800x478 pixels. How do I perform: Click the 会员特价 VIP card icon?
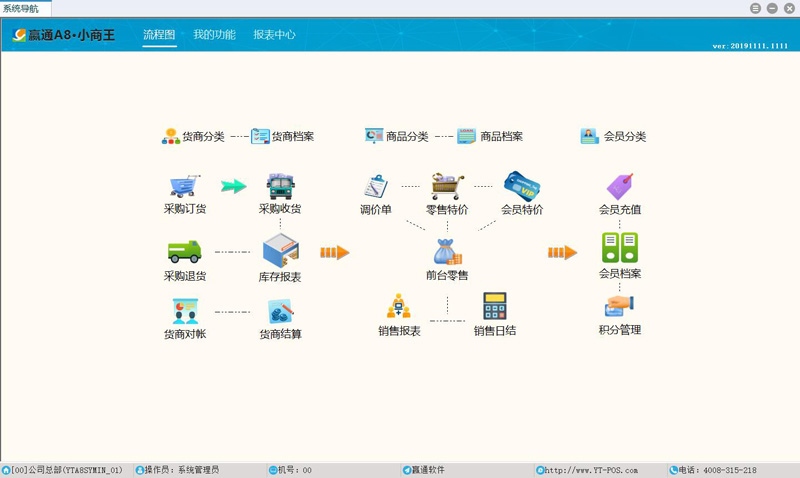(x=521, y=187)
